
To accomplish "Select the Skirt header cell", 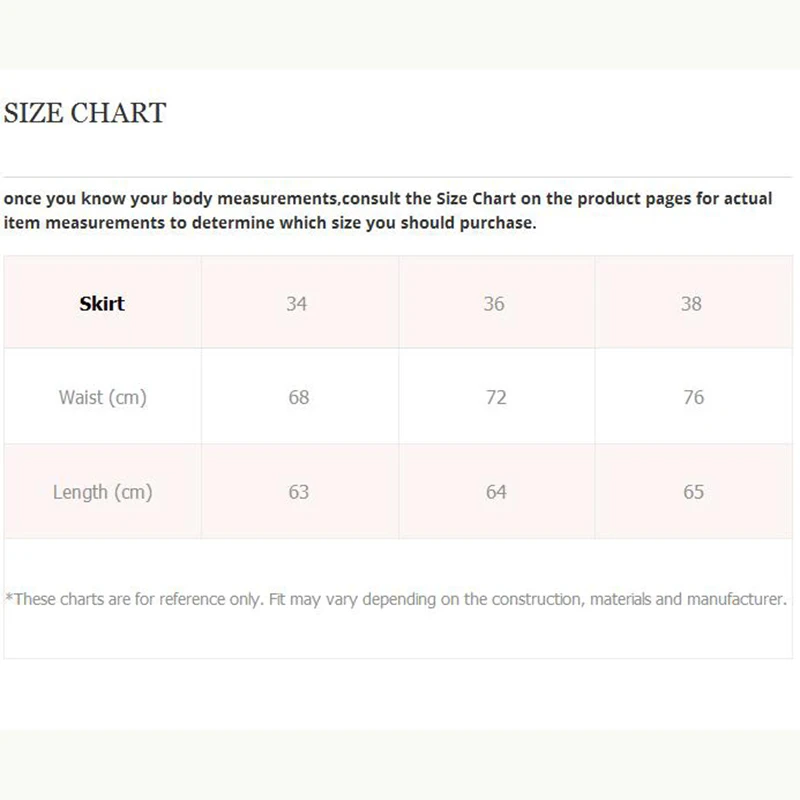I will [102, 303].
